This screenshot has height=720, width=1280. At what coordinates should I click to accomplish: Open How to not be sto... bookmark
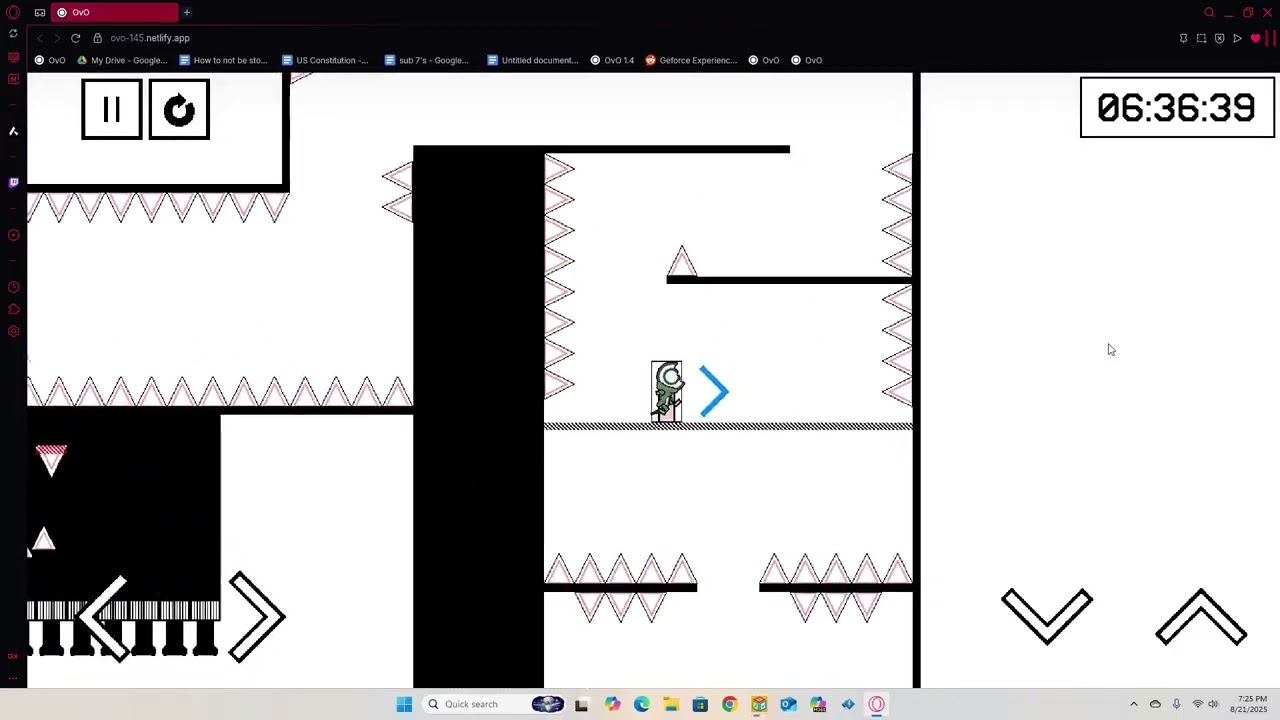coord(223,60)
